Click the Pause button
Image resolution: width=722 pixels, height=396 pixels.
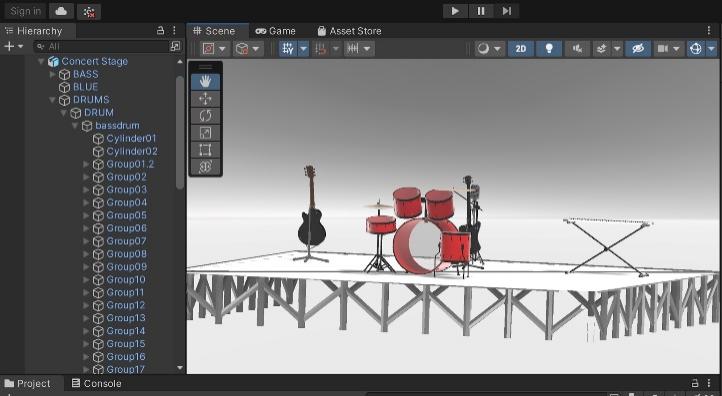pyautogui.click(x=481, y=11)
